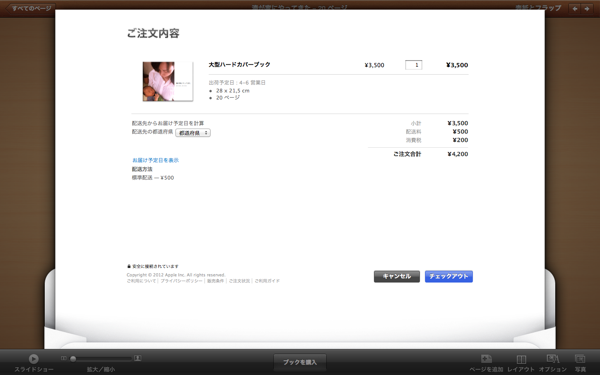600x375 pixels.
Task: Start the slideshow with the play icon
Action: [33, 359]
